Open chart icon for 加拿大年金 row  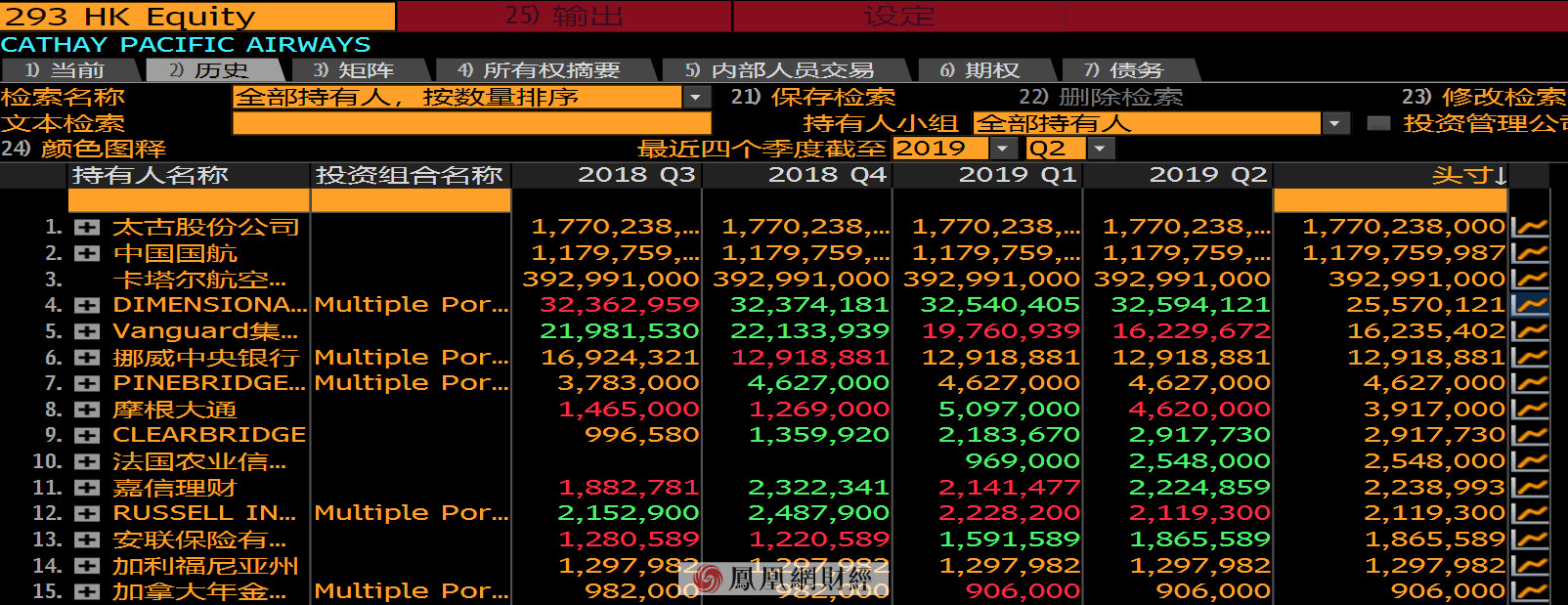pos(1530,591)
